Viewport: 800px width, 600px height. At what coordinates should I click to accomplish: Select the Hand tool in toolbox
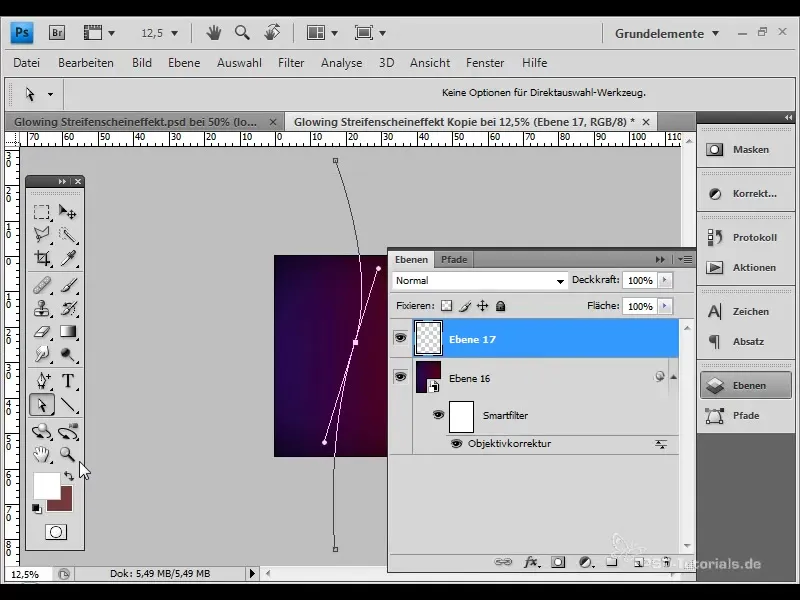tap(42, 454)
